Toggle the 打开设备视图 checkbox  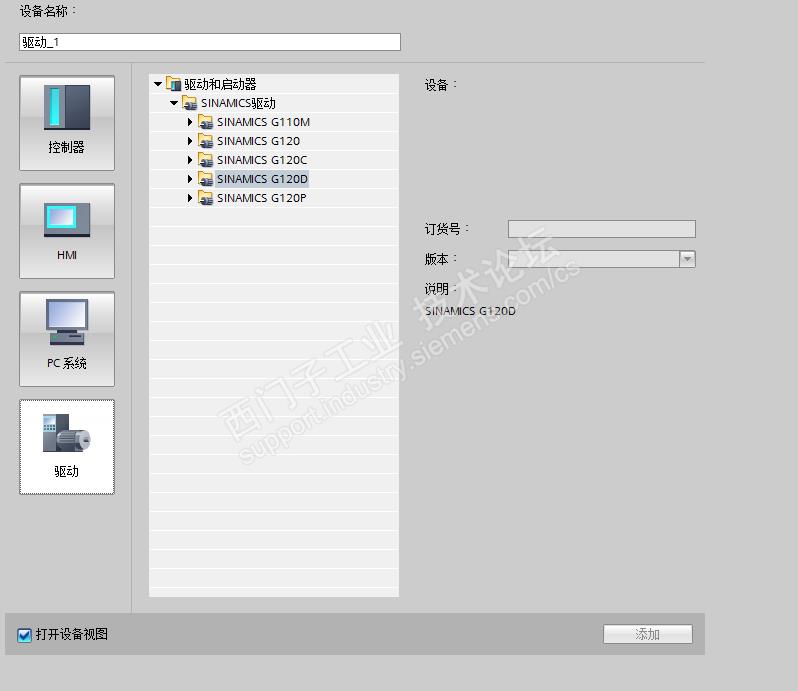pos(24,635)
